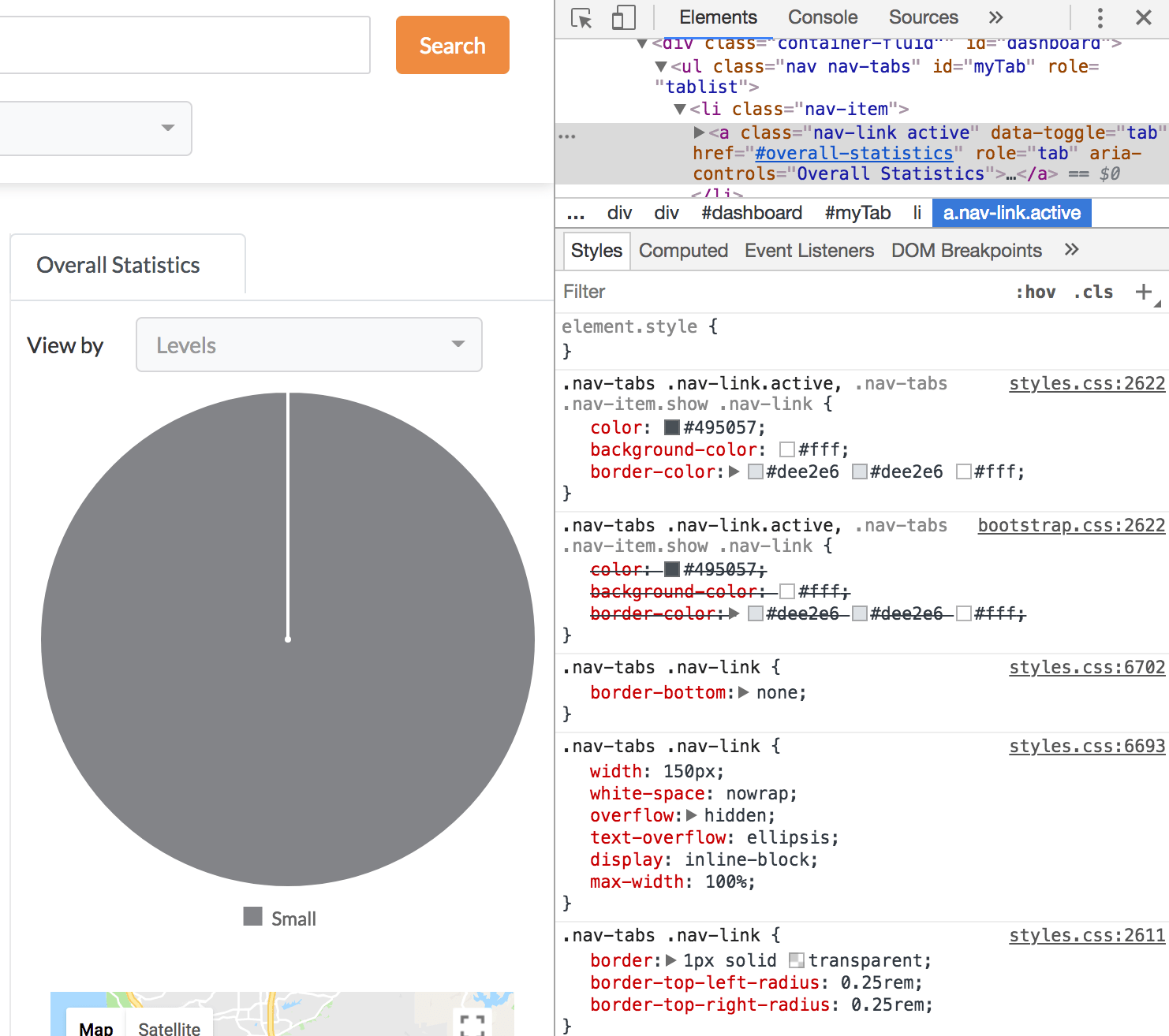The image size is (1169, 1036).
Task: Select the li breadcrumb item
Action: coord(917,213)
